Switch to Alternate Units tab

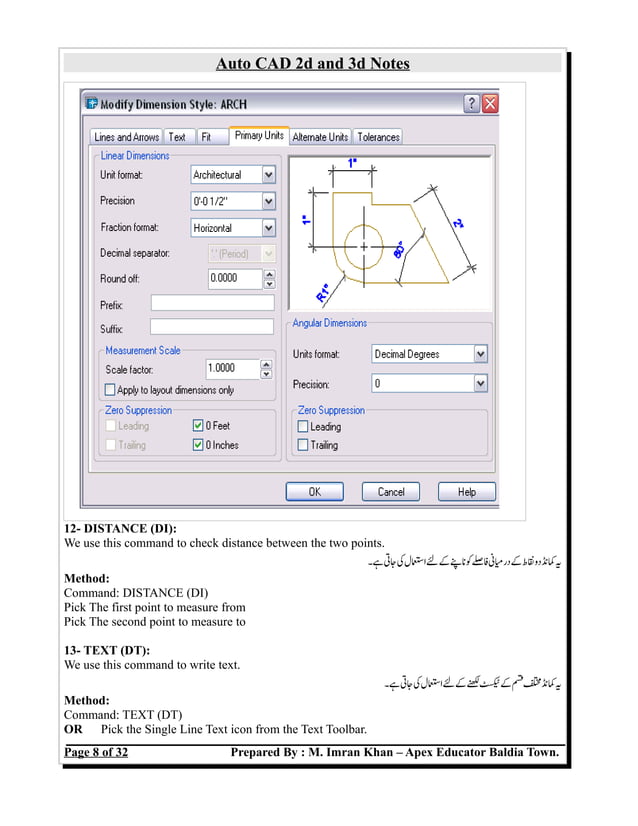[320, 137]
